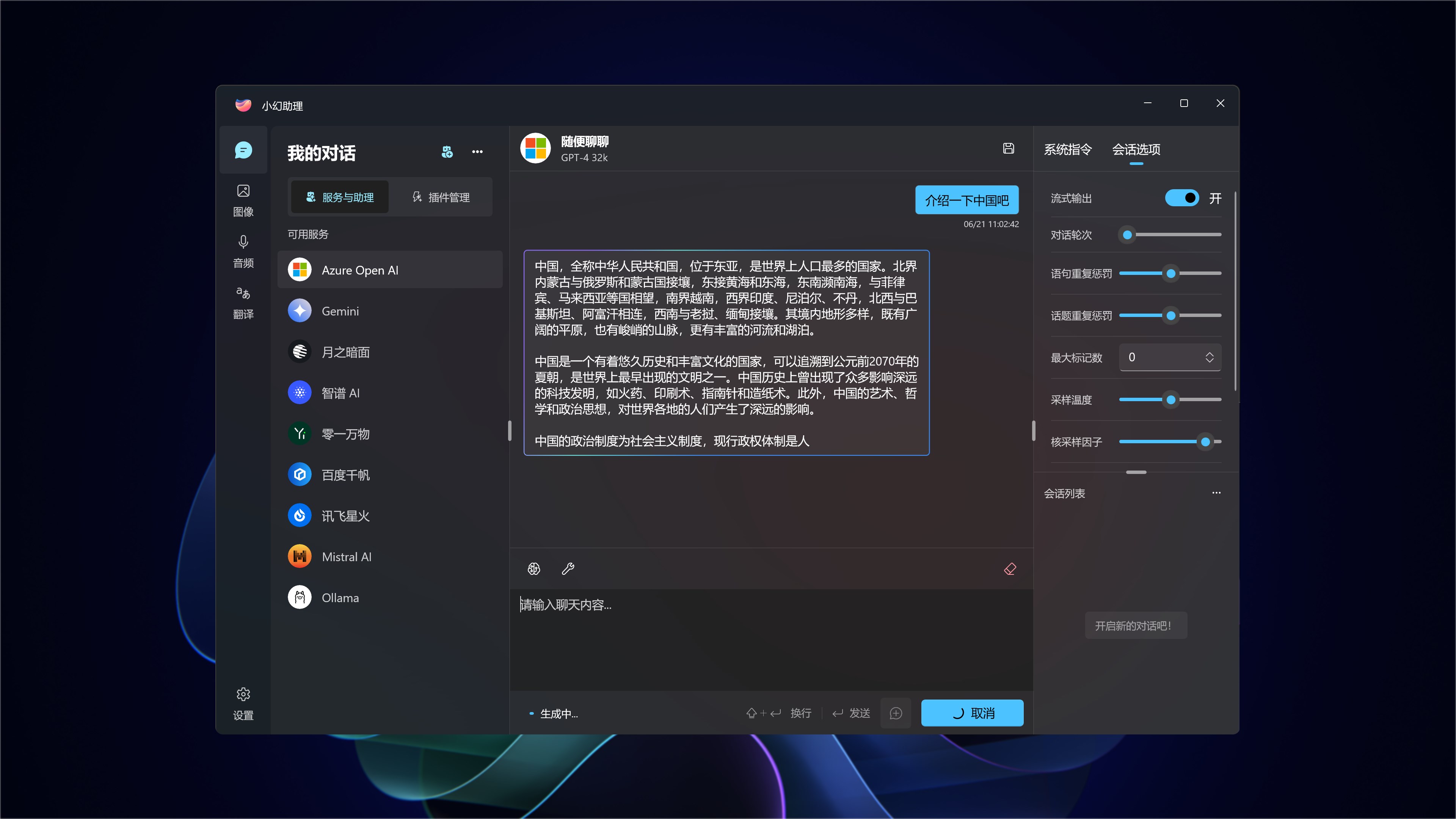Click the save session icon in chat header

point(1008,148)
